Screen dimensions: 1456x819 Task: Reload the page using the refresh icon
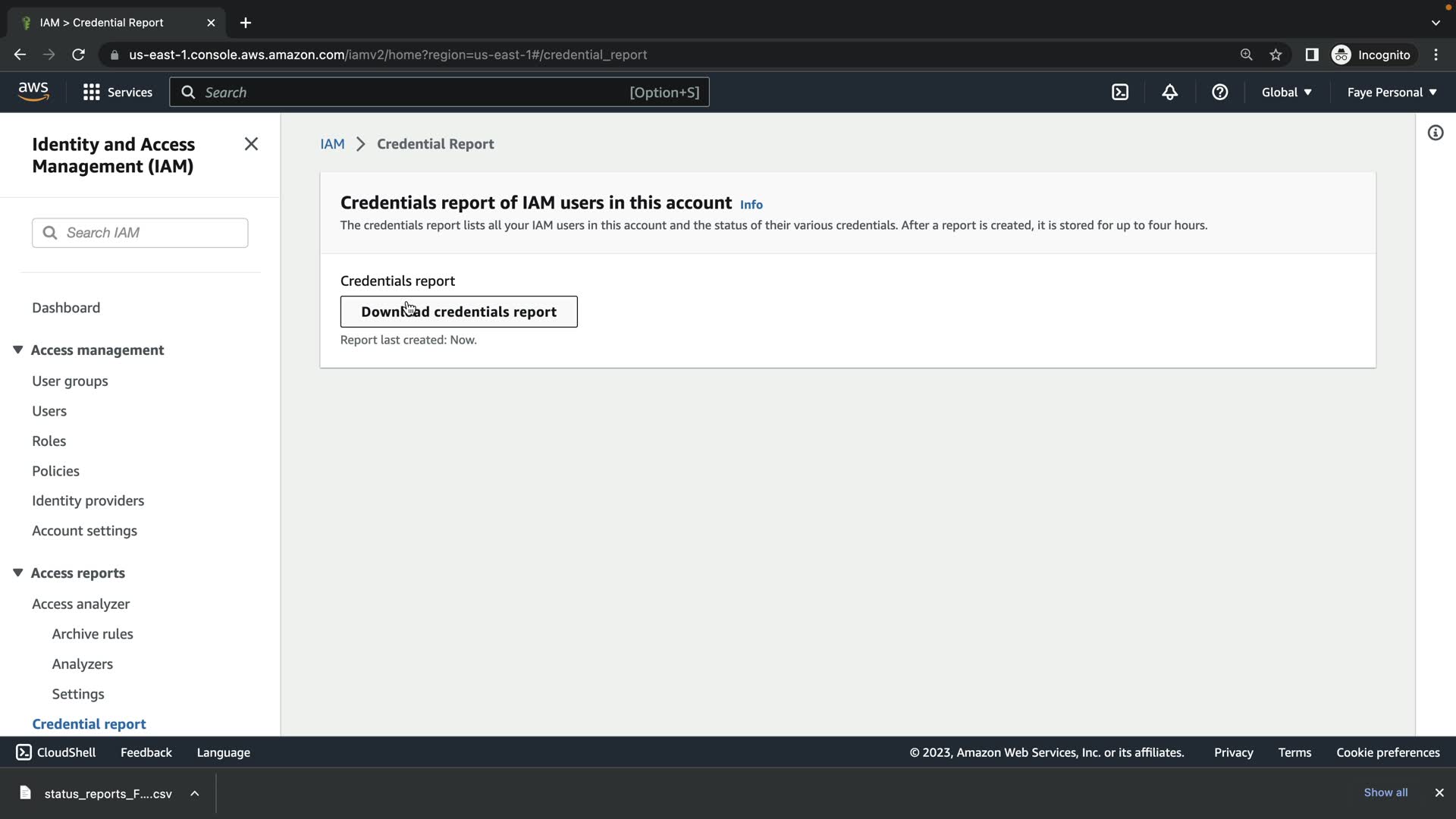(x=78, y=55)
